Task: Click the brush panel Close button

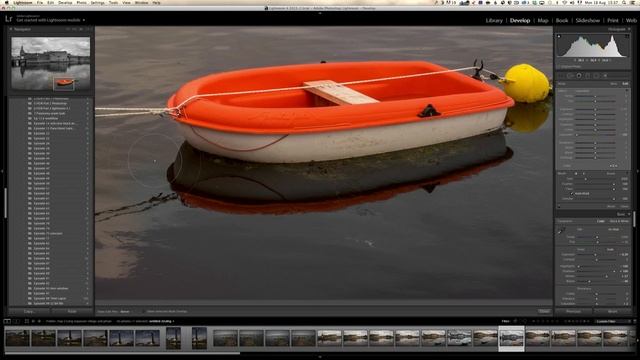Action: point(624,207)
